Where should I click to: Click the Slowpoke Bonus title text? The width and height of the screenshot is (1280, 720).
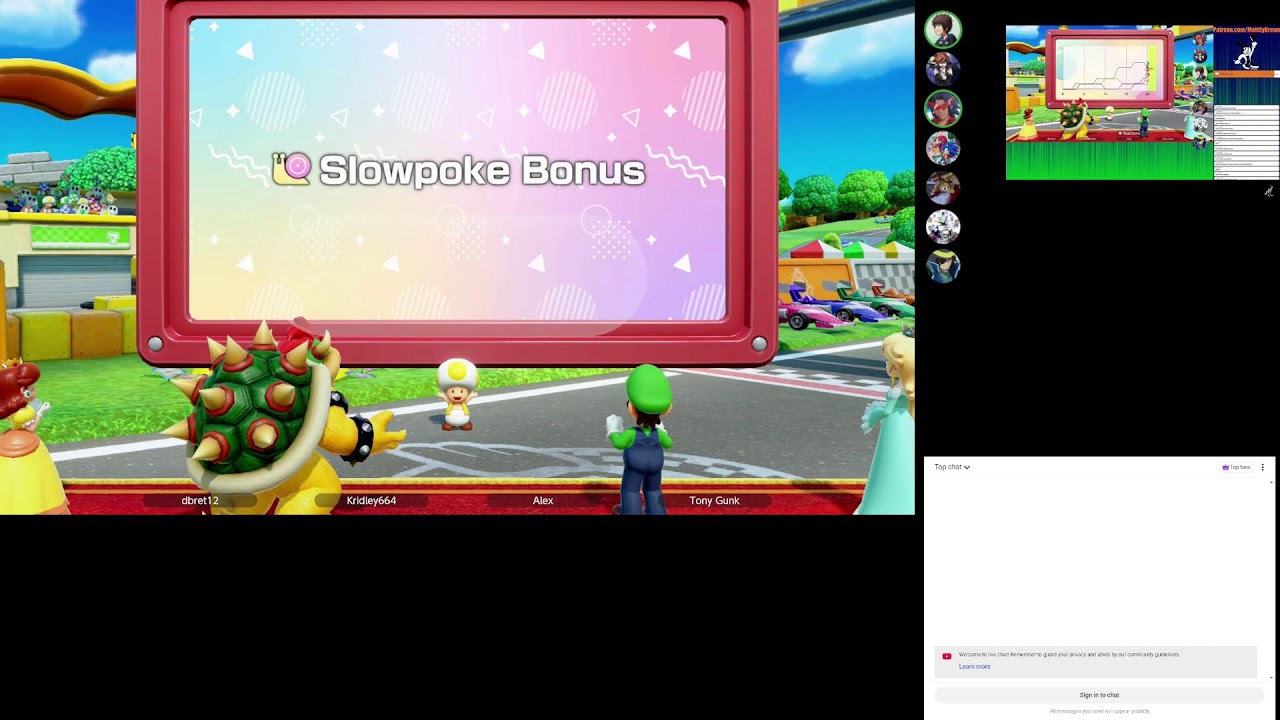[x=481, y=171]
